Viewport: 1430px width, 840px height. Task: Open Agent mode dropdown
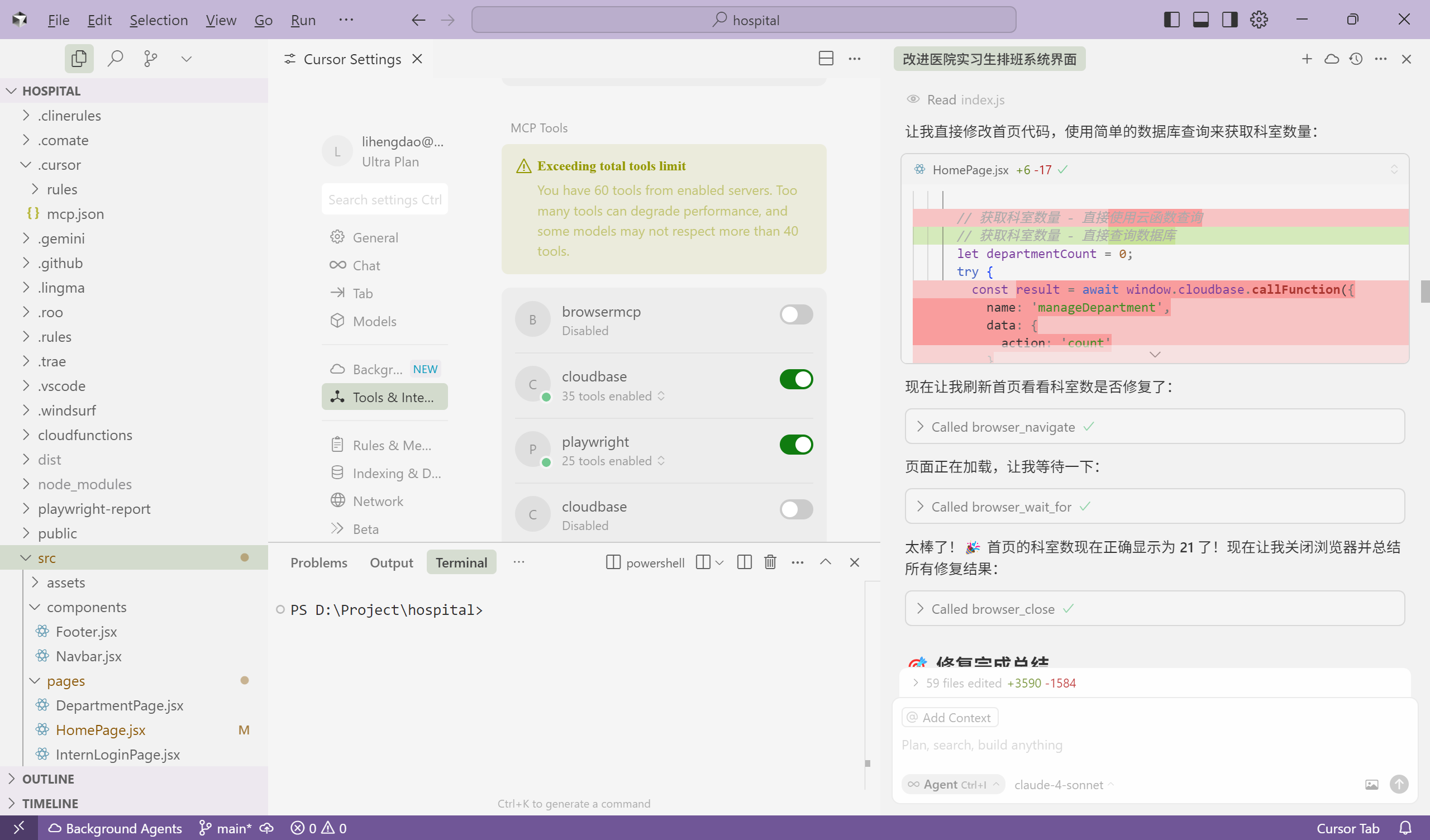953,784
